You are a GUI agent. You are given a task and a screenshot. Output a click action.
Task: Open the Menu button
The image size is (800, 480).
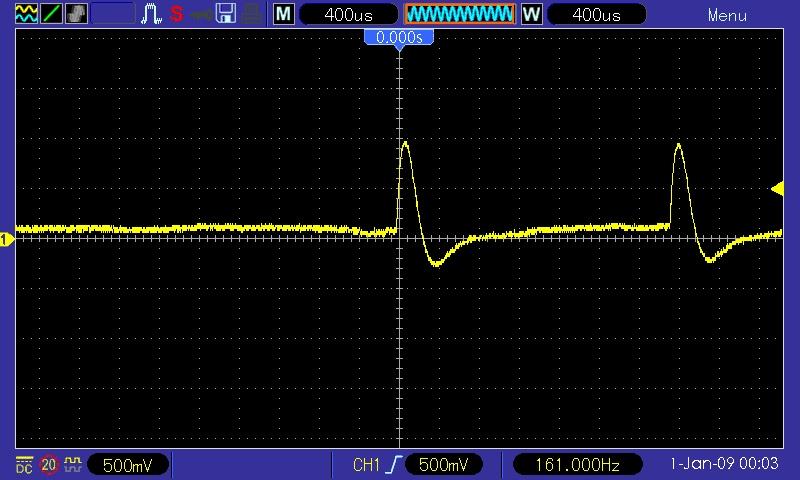click(727, 16)
